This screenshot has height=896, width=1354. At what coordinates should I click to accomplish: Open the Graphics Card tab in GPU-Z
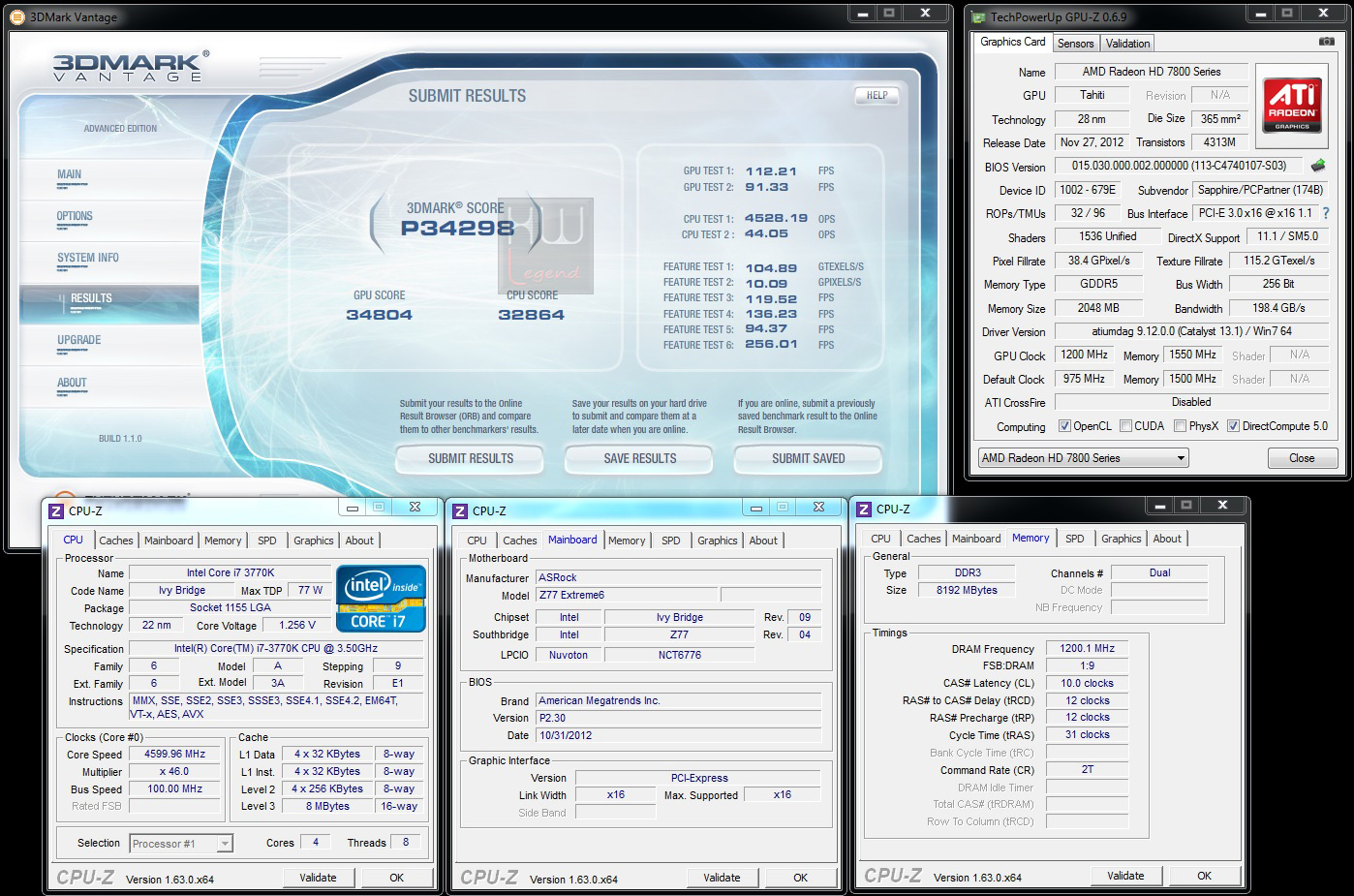pos(1012,42)
